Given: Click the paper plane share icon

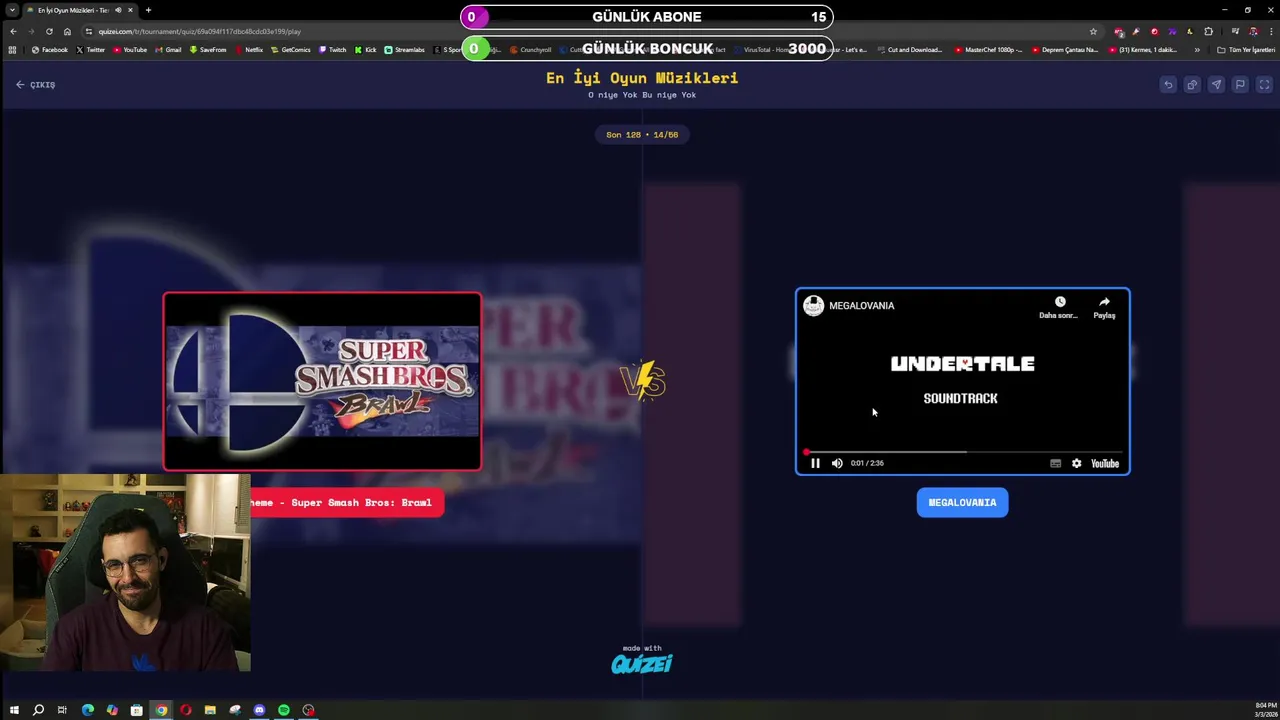Looking at the screenshot, I should [1216, 85].
